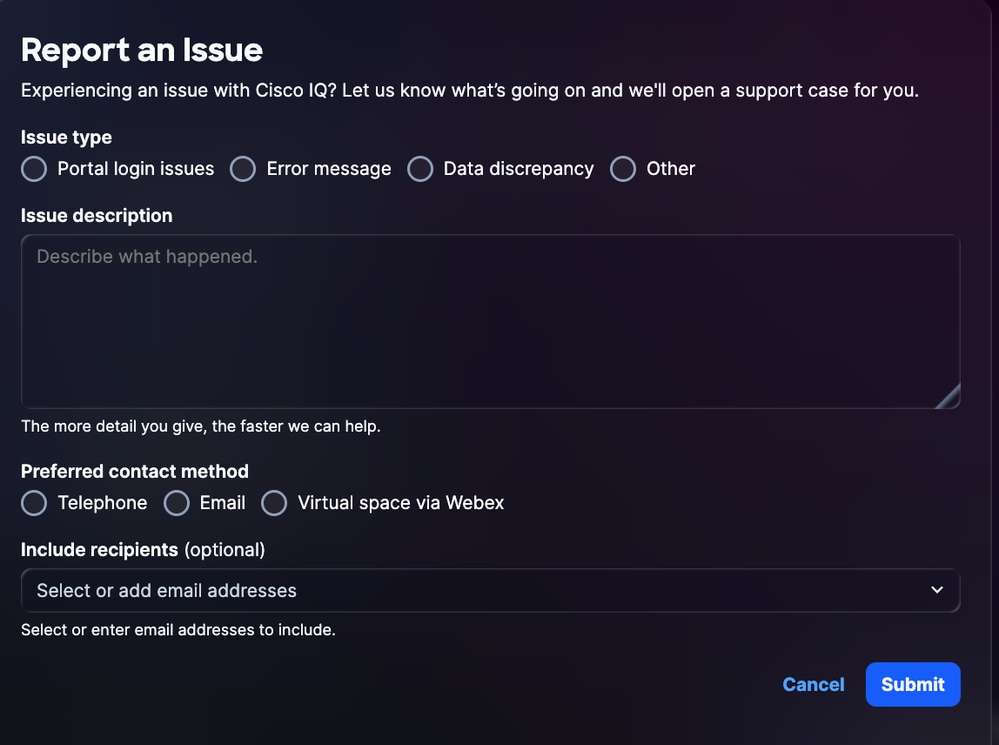
Task: Select the Portal login issues radio button
Action: coord(34,169)
